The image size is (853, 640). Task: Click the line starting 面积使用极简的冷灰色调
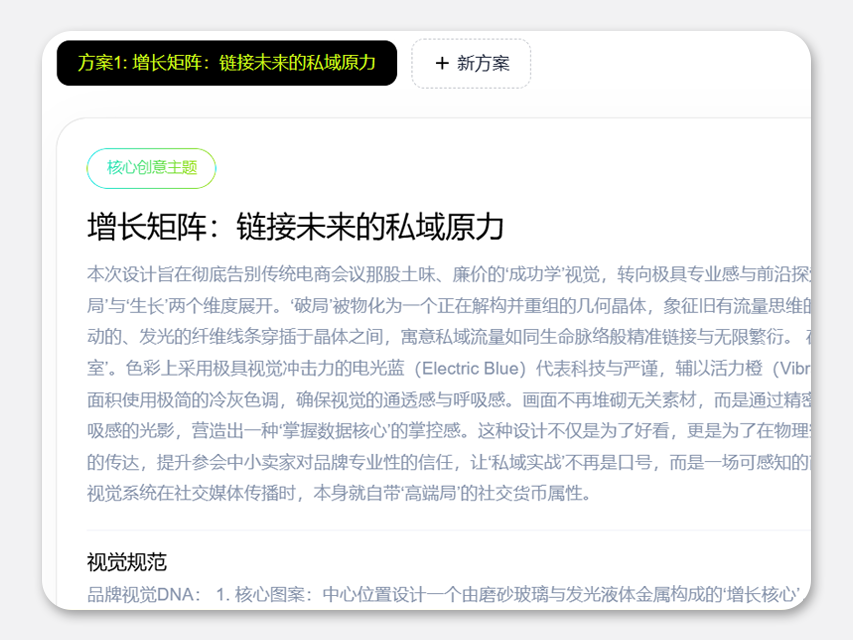449,401
